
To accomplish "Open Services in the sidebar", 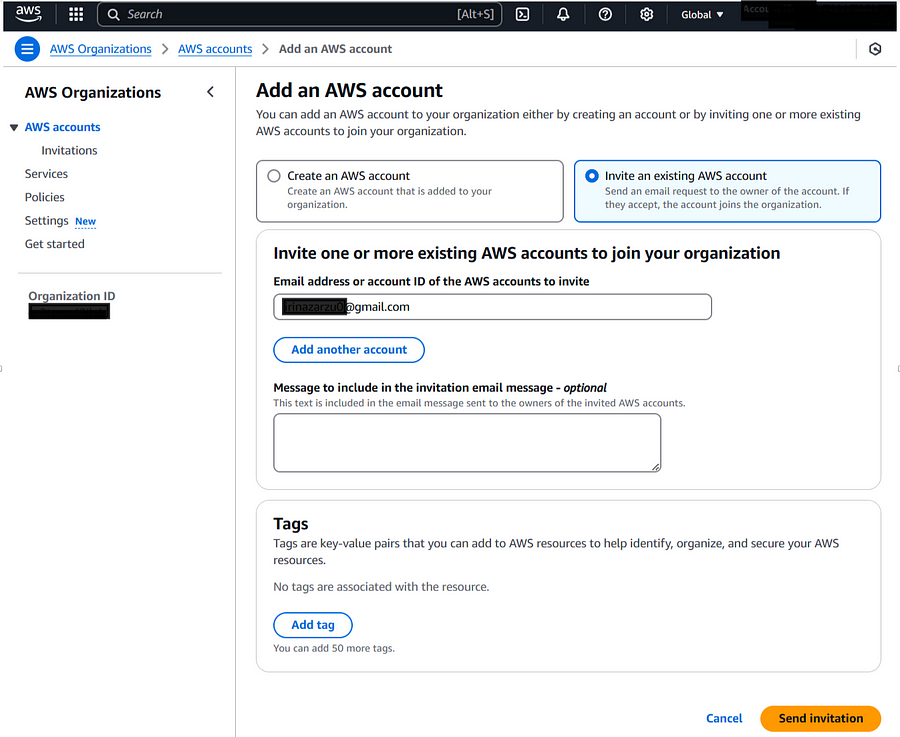I will [x=46, y=174].
